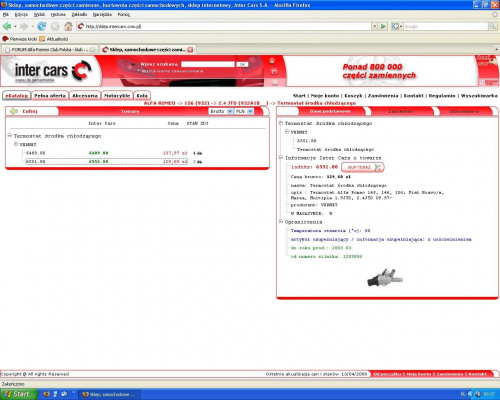
Task: Click the Inter Cars logo
Action: tap(52, 71)
